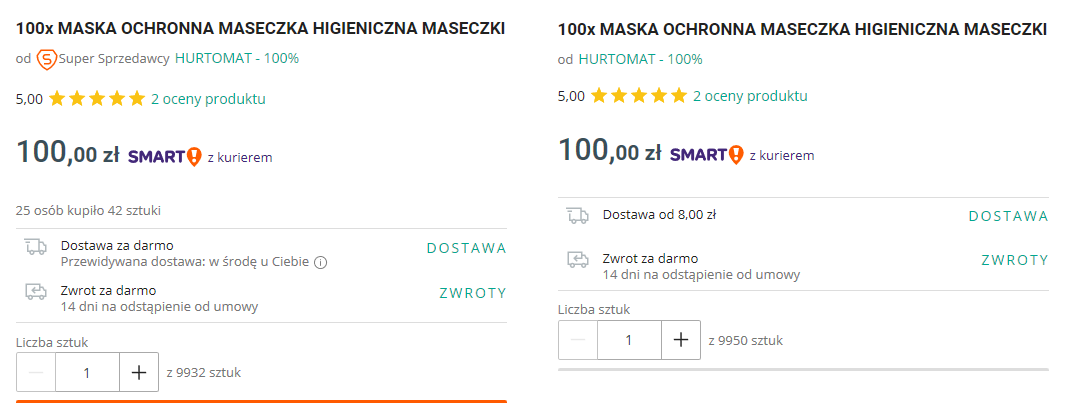Decrease quantity in the right listing
Screen dimensions: 1086x419
tap(578, 340)
